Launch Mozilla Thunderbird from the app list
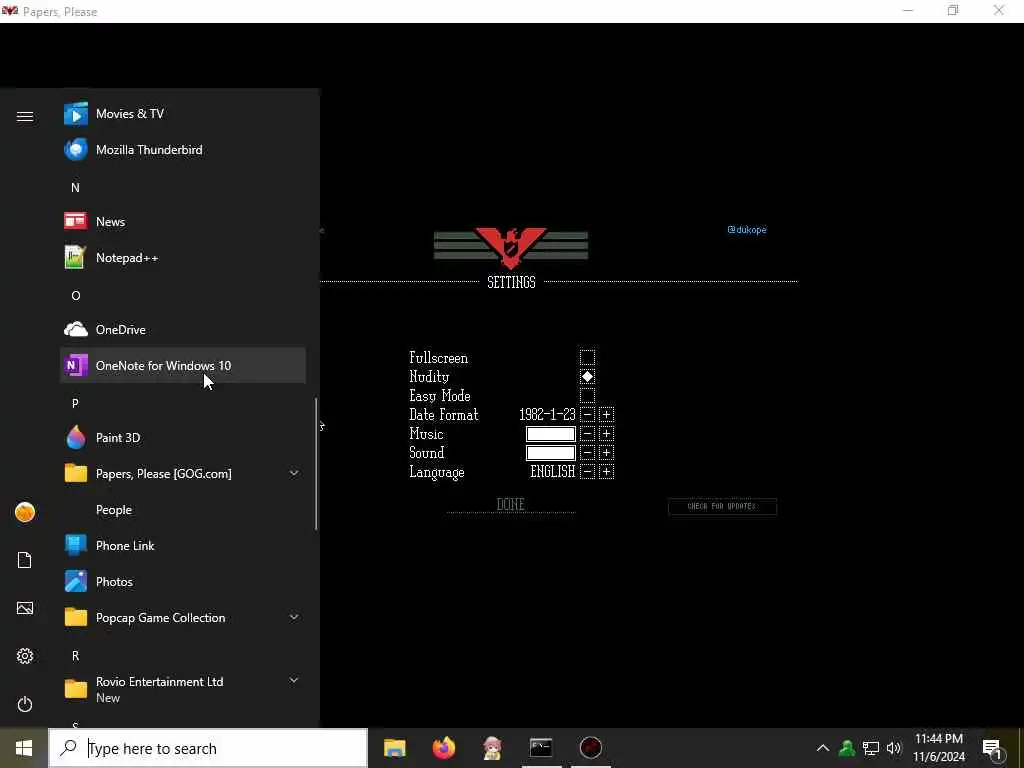This screenshot has width=1024, height=768. (183, 150)
